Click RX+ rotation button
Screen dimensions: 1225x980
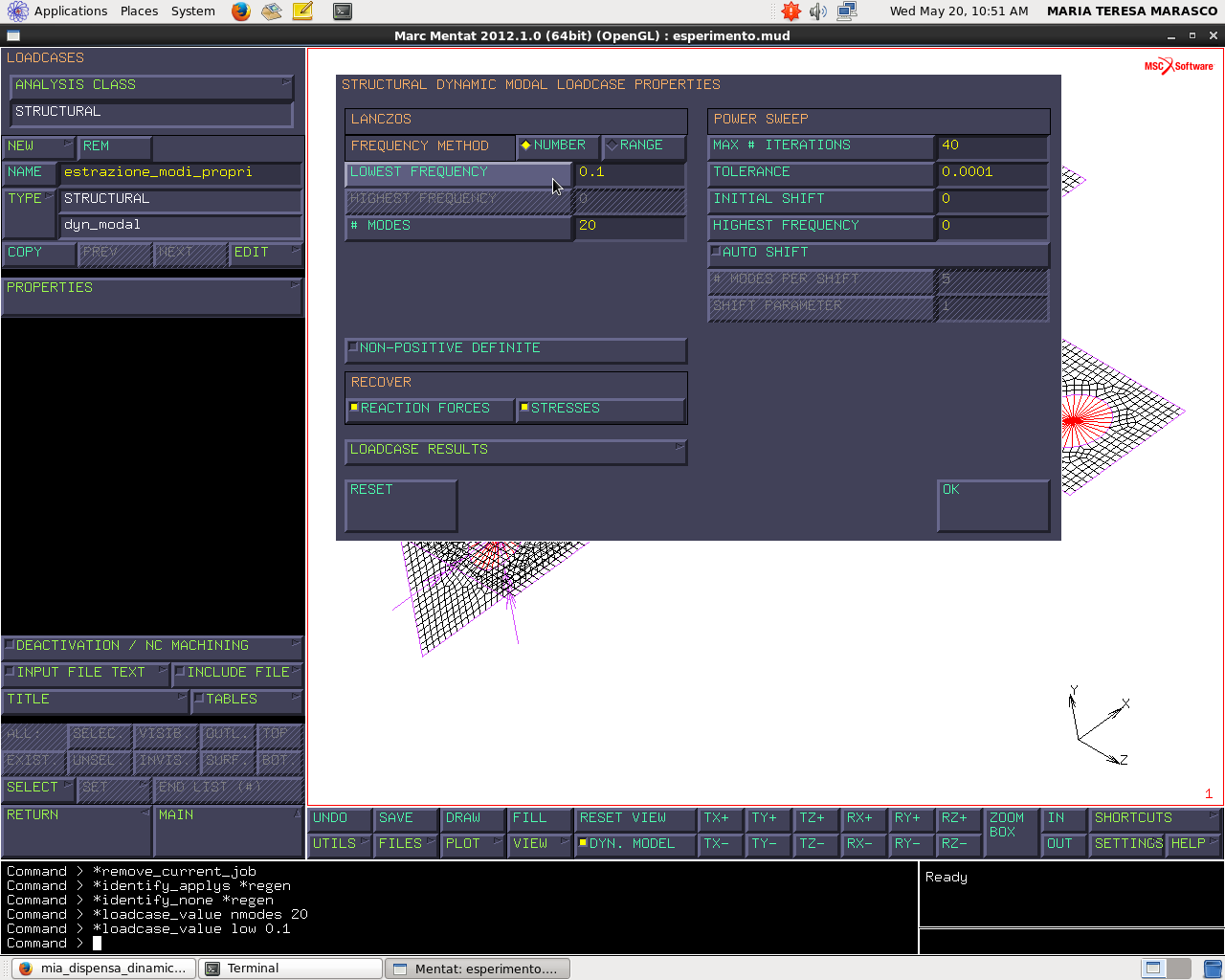(864, 819)
